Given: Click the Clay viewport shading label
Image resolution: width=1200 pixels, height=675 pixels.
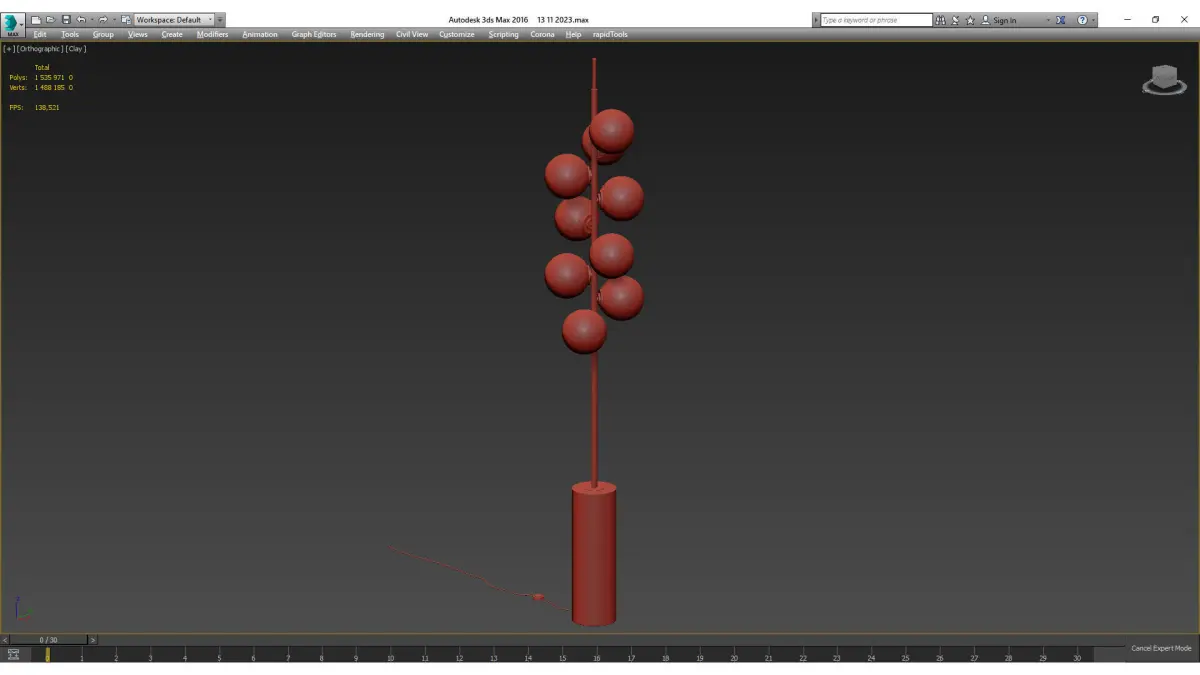Looking at the screenshot, I should point(76,48).
